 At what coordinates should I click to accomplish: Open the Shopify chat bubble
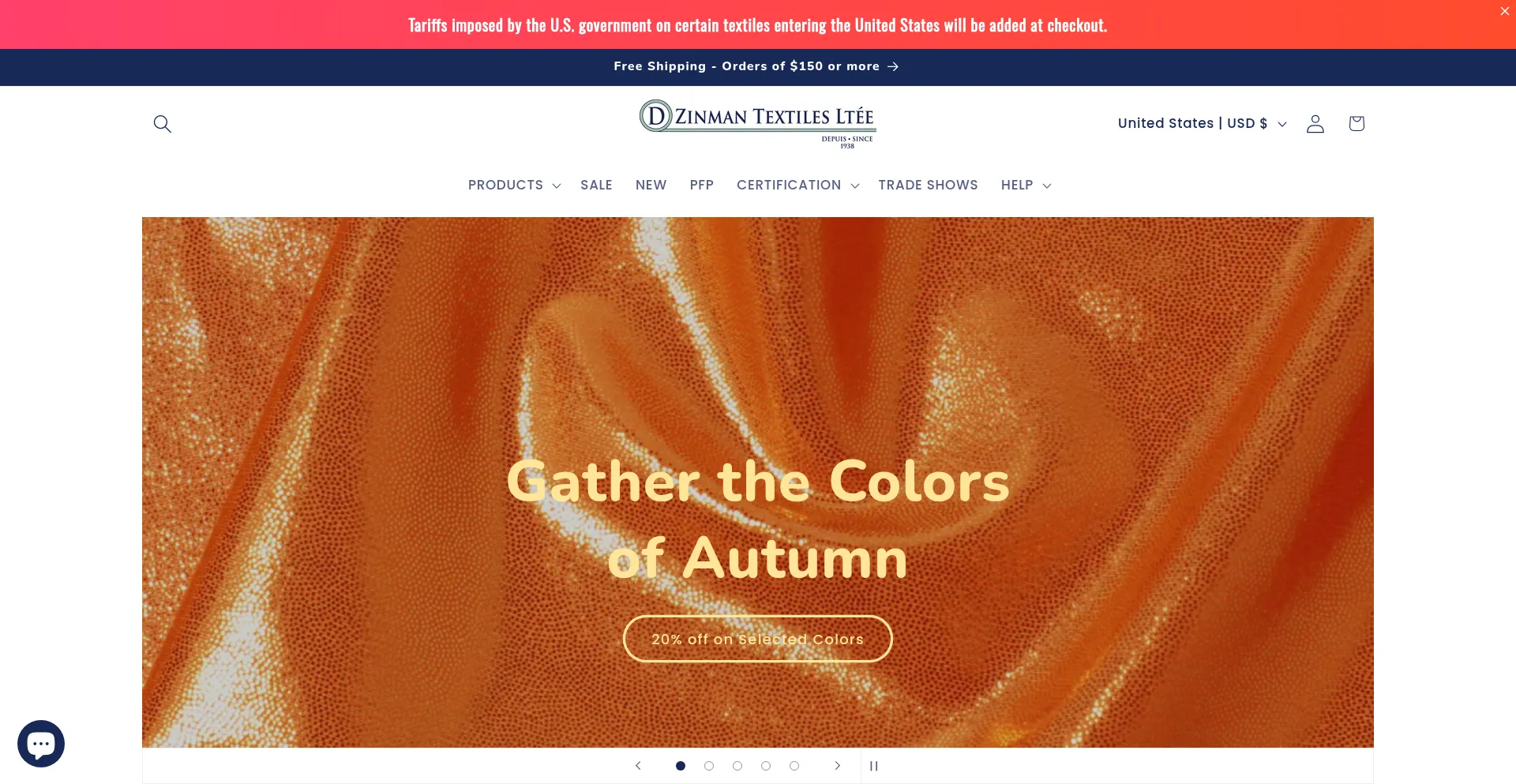coord(41,743)
